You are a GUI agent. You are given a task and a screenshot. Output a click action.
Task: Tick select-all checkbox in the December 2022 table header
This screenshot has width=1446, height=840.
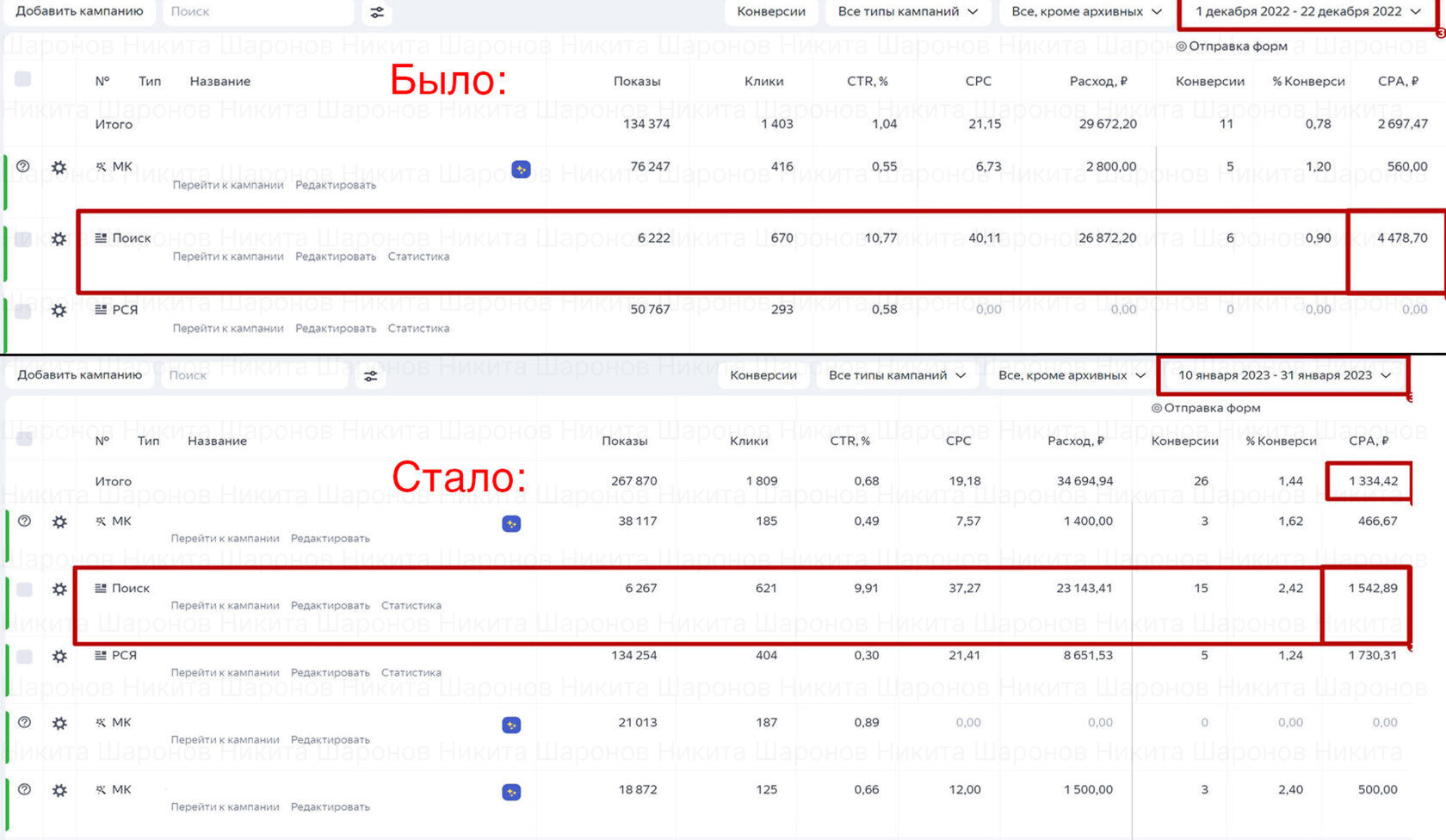[23, 79]
